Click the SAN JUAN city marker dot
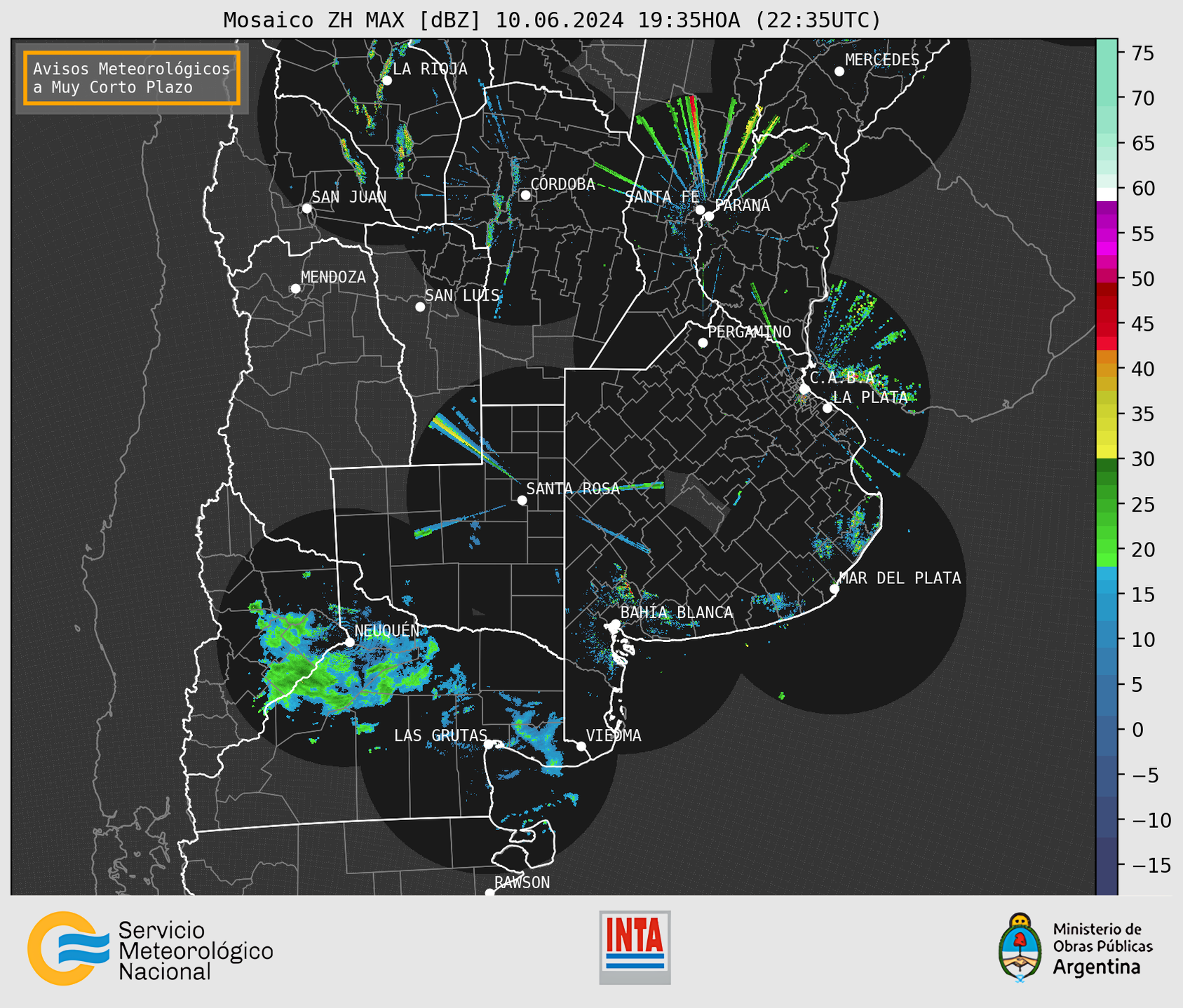The width and height of the screenshot is (1183, 1008). click(306, 208)
